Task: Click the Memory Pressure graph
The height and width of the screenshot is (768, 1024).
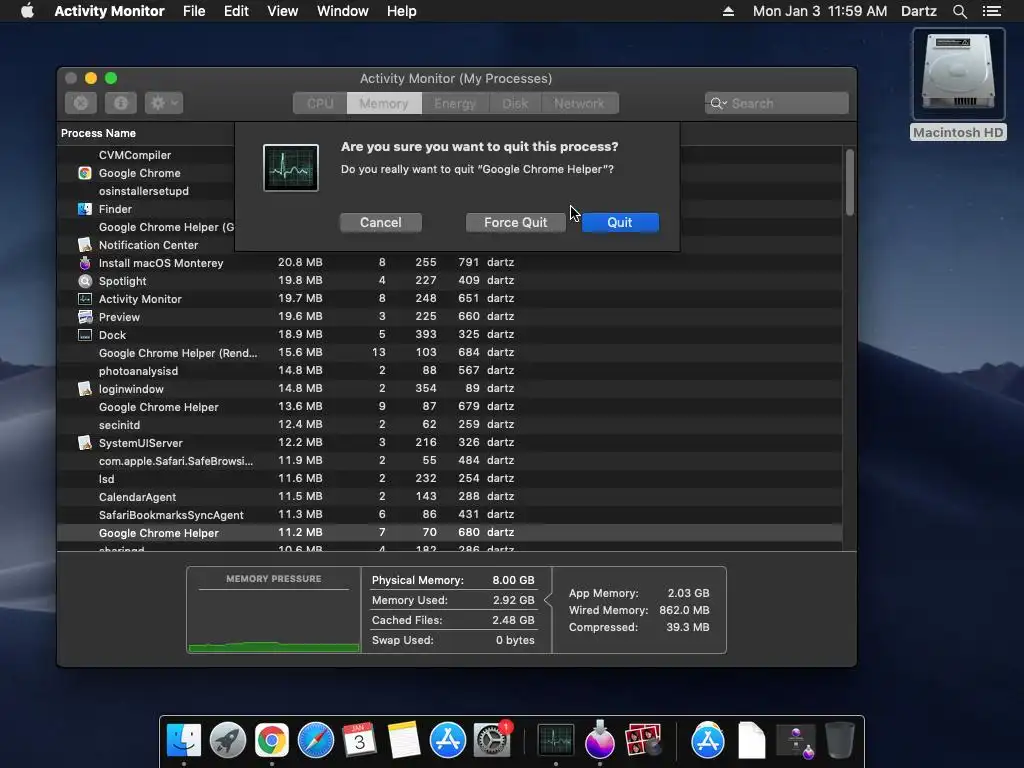Action: 274,610
